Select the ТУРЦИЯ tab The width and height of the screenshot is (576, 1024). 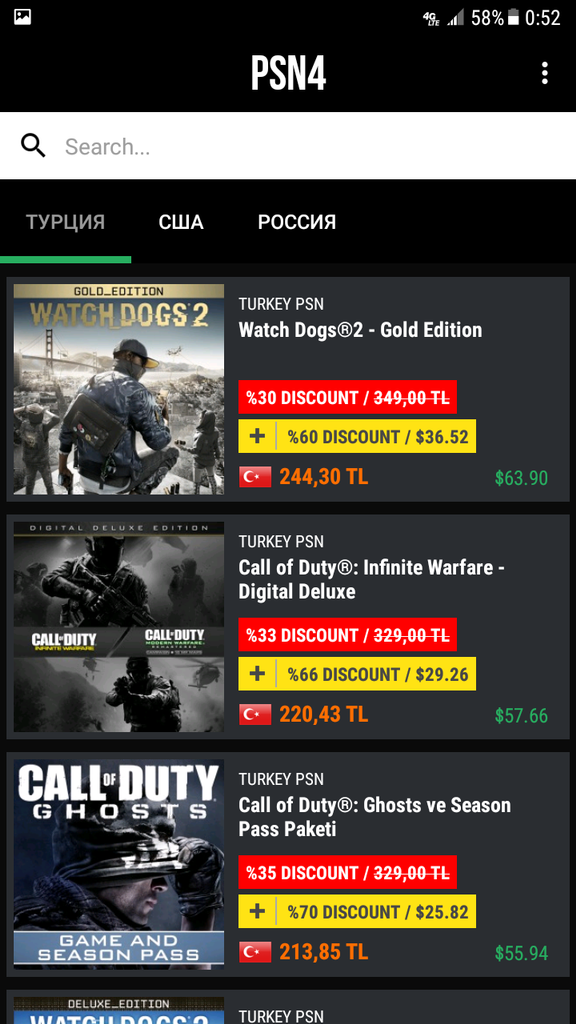point(65,222)
